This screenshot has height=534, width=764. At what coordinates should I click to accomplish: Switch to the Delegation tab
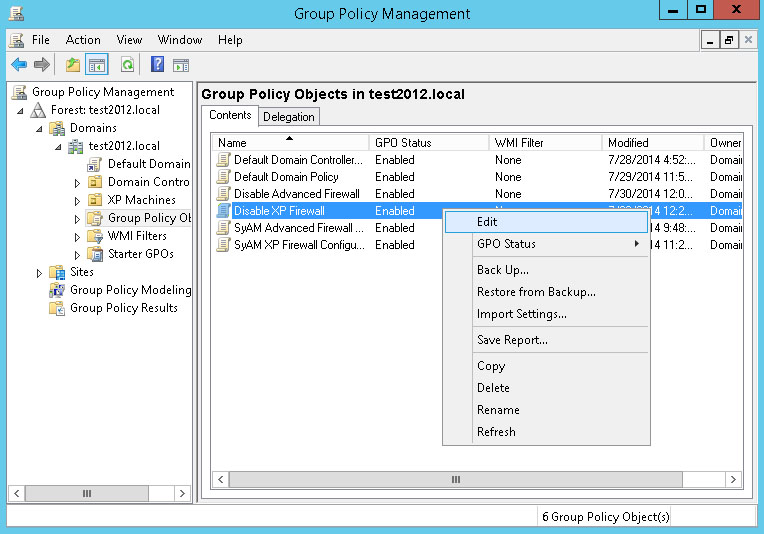point(289,117)
